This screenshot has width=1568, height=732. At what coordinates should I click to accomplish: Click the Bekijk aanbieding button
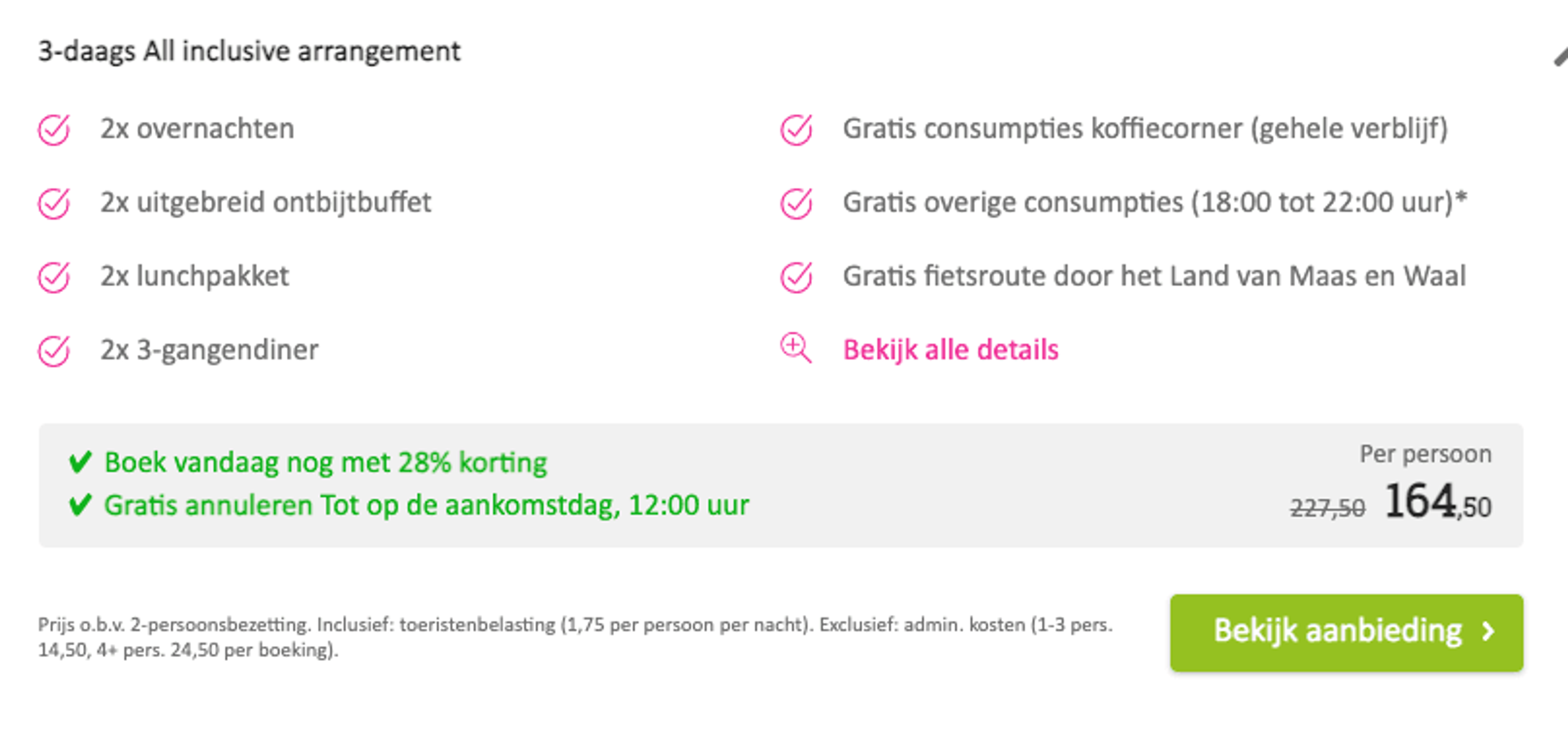tap(1346, 633)
